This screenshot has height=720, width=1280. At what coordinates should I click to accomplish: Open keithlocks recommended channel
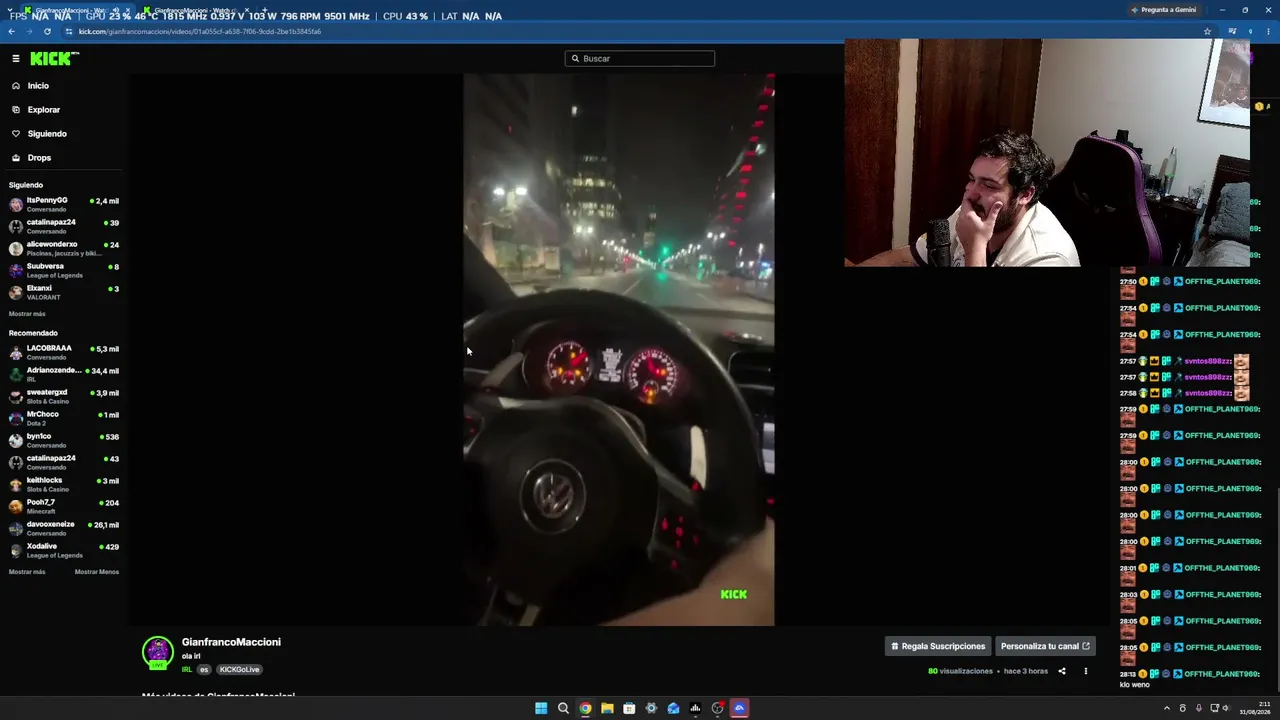click(x=64, y=484)
